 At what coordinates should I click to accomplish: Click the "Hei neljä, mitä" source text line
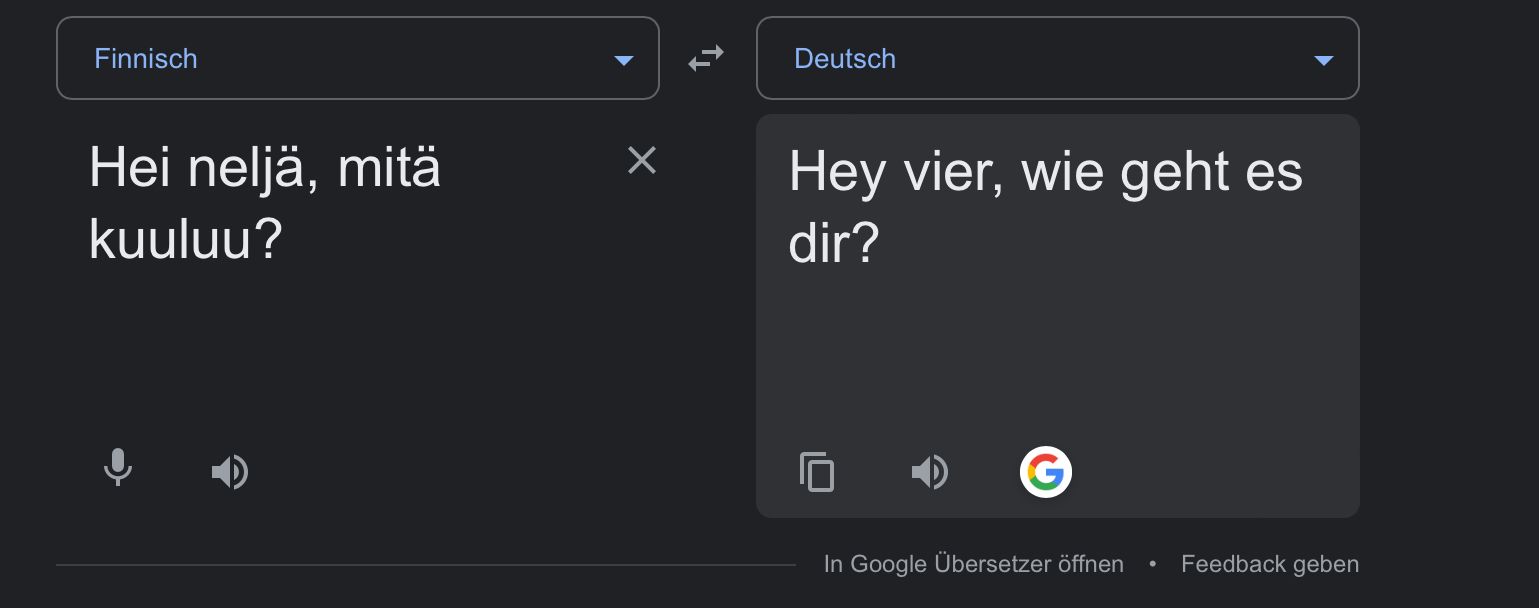[x=265, y=167]
